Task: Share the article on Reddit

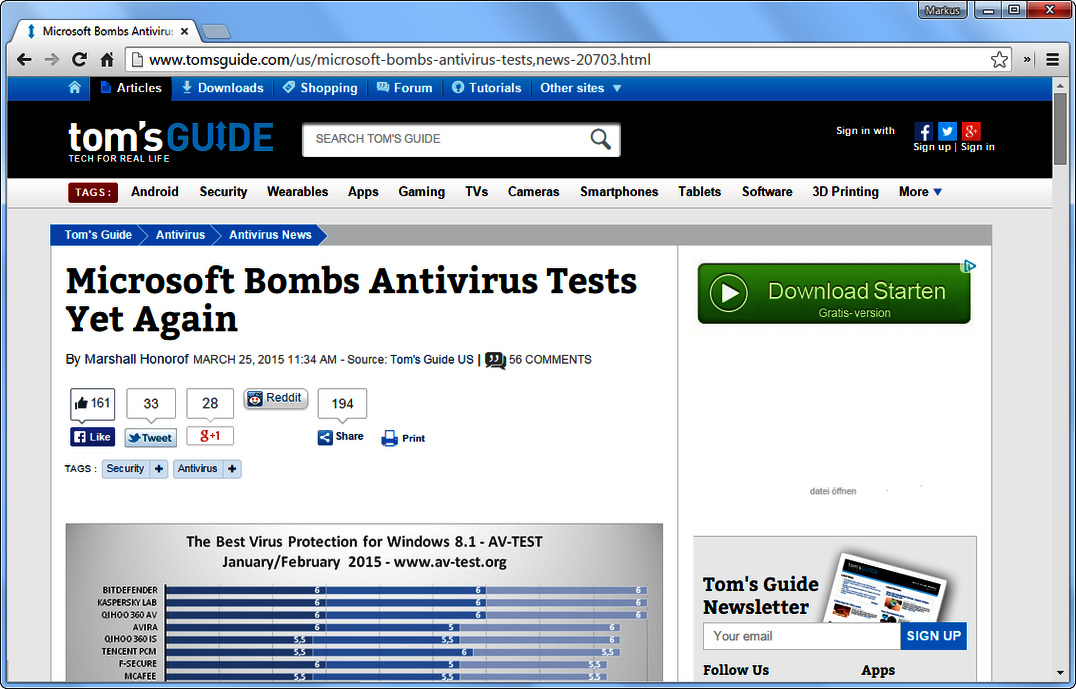Action: 275,398
